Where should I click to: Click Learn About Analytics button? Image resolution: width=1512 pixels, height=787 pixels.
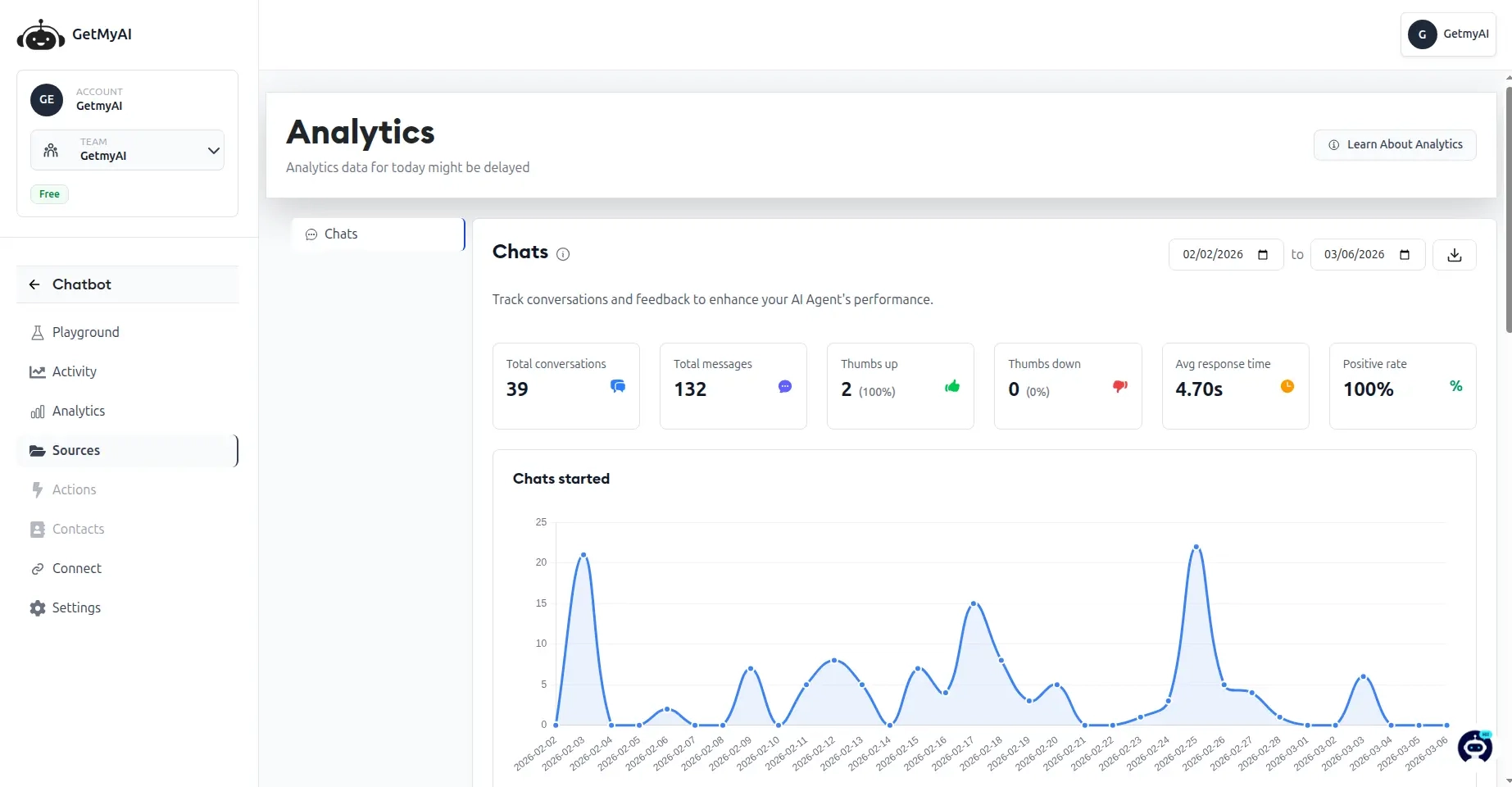pyautogui.click(x=1394, y=144)
